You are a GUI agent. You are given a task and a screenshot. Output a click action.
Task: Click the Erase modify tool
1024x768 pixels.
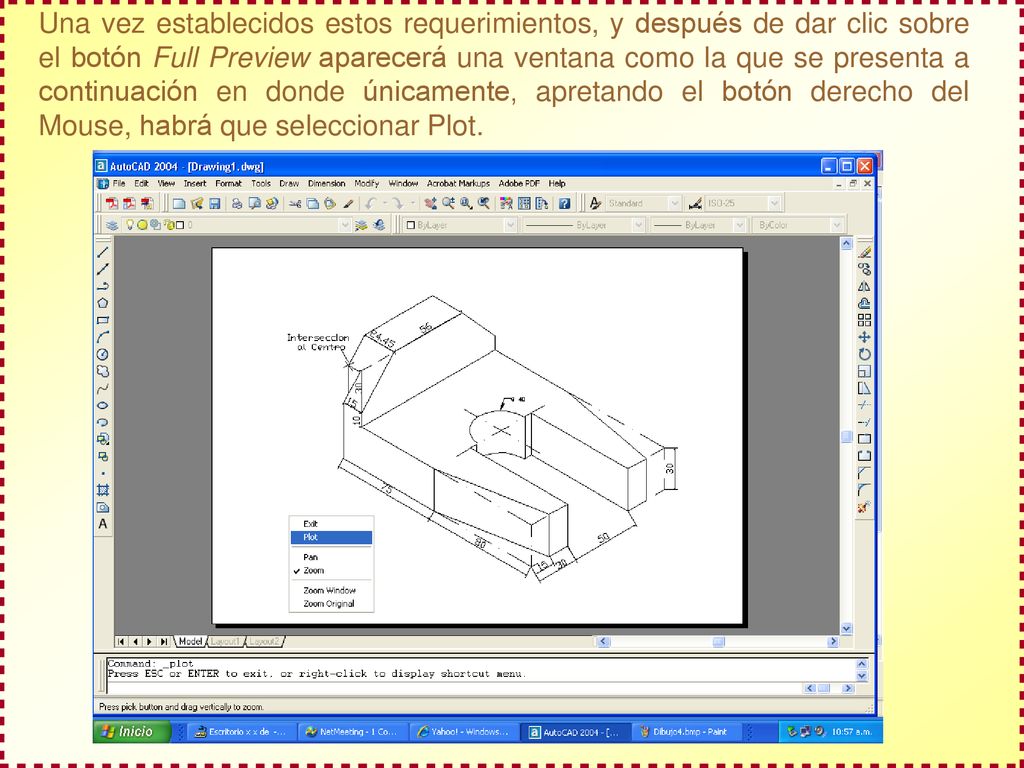[x=865, y=252]
